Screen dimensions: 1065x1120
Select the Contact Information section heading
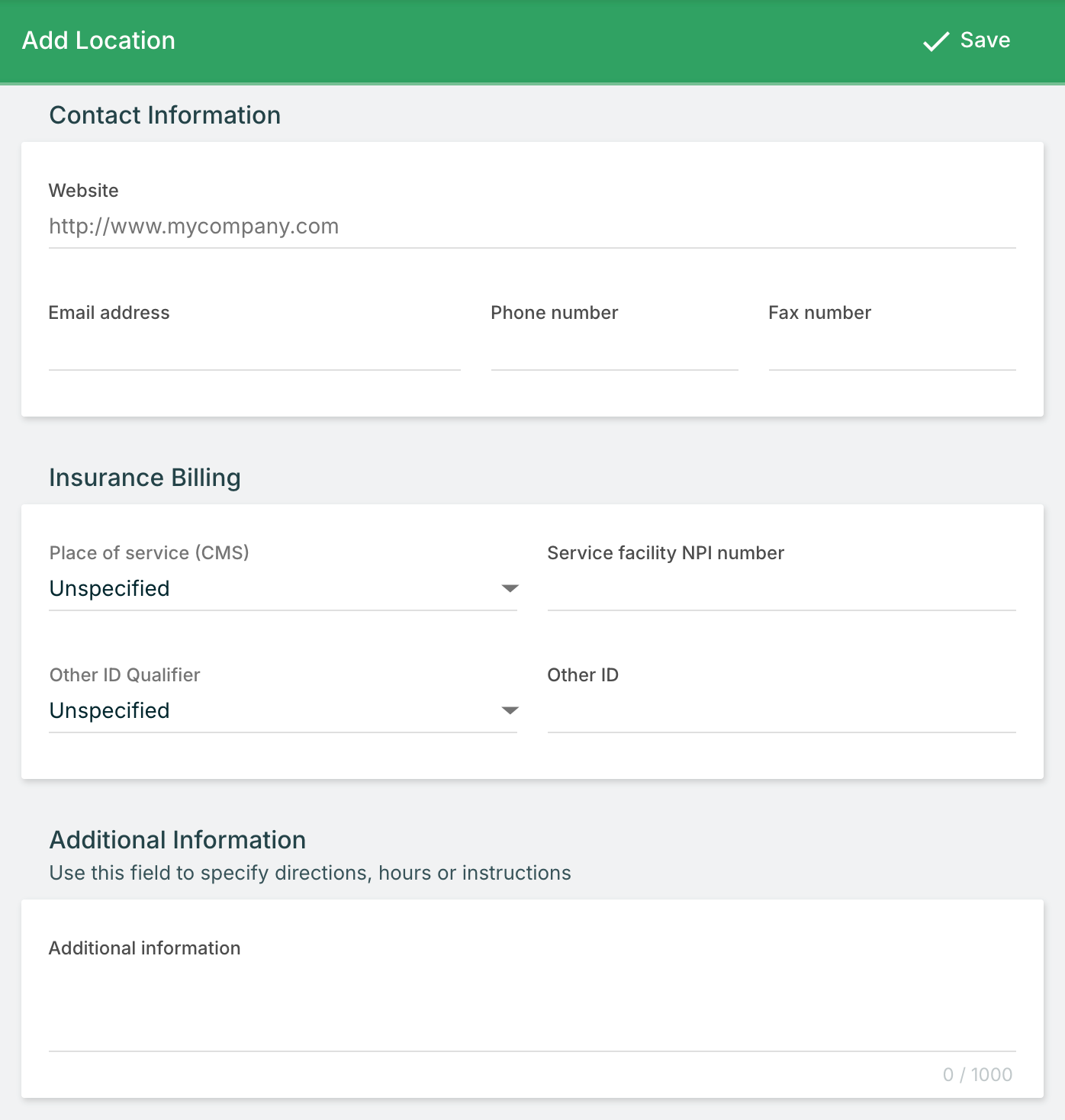pos(165,115)
